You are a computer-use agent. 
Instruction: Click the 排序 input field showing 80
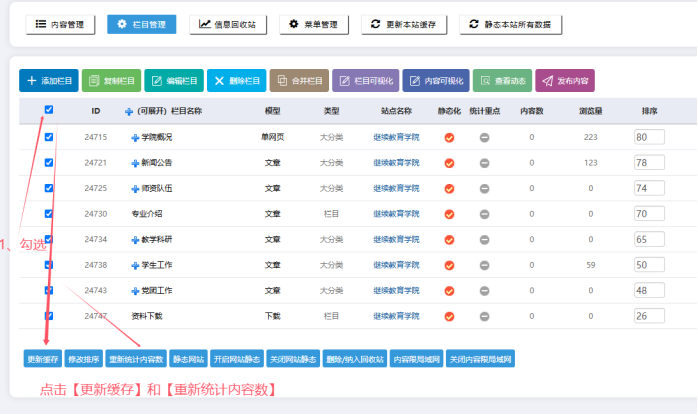[649, 137]
